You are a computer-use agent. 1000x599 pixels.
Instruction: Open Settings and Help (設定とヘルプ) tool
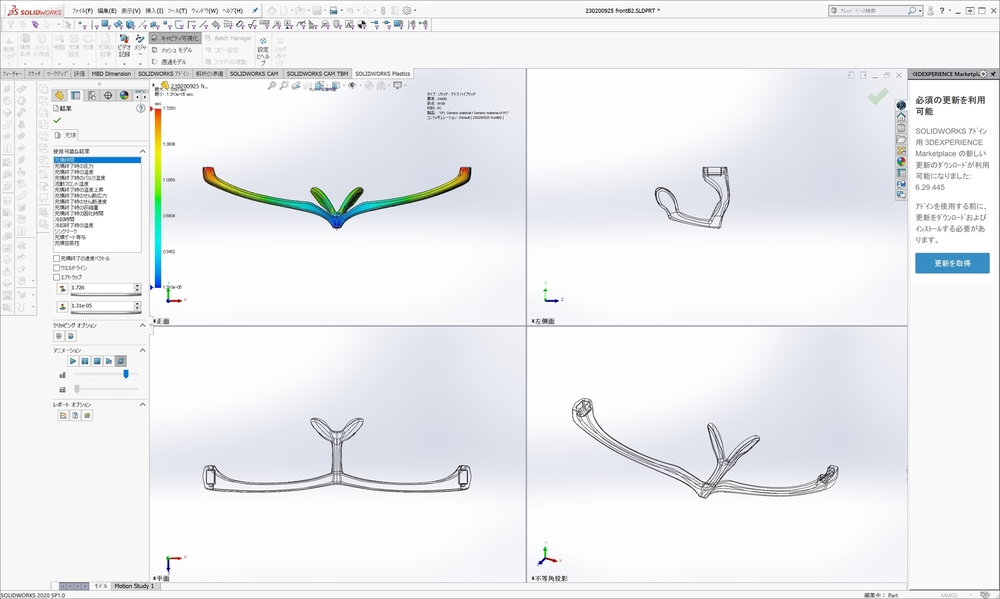coord(263,51)
